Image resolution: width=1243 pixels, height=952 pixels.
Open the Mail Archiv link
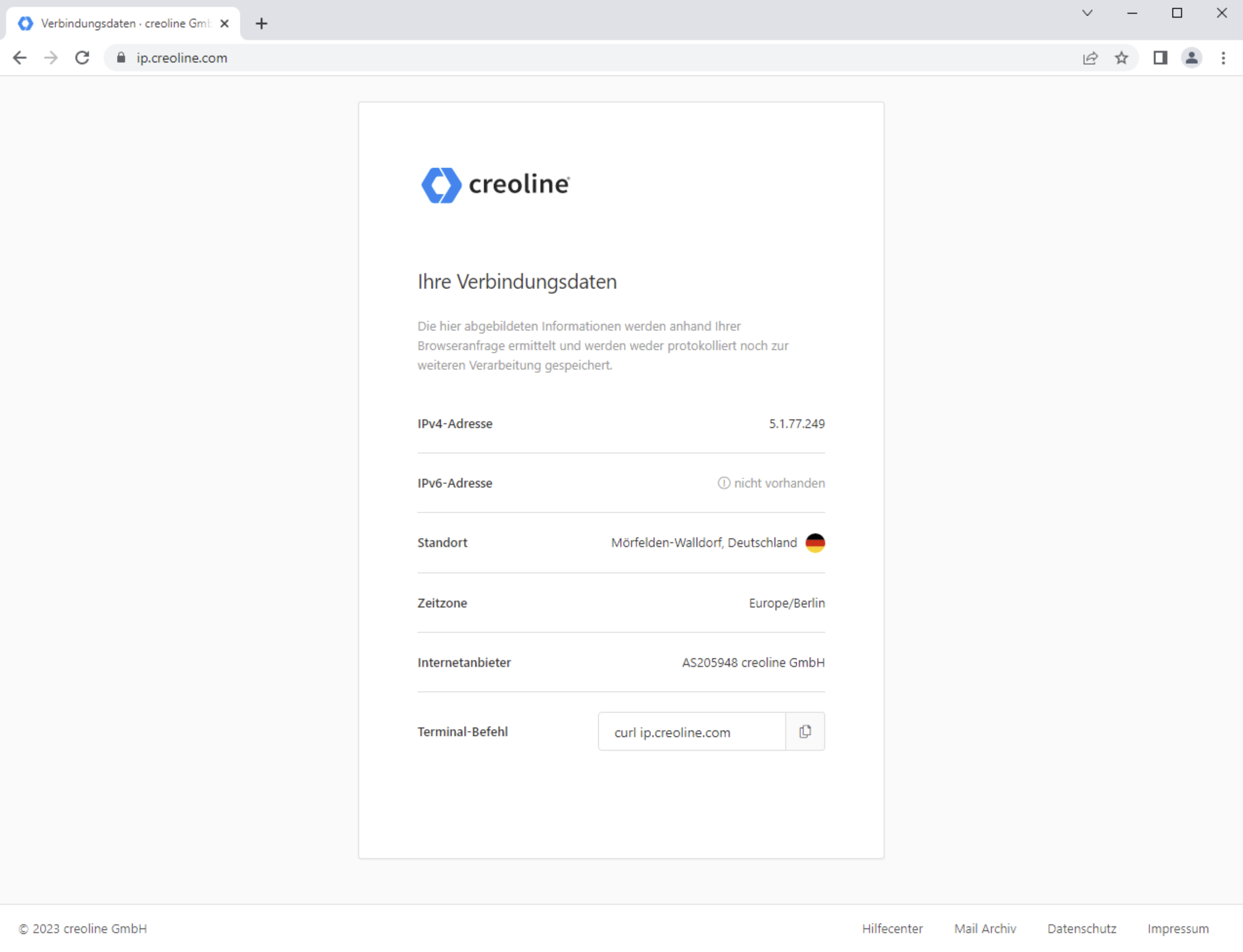(x=985, y=929)
